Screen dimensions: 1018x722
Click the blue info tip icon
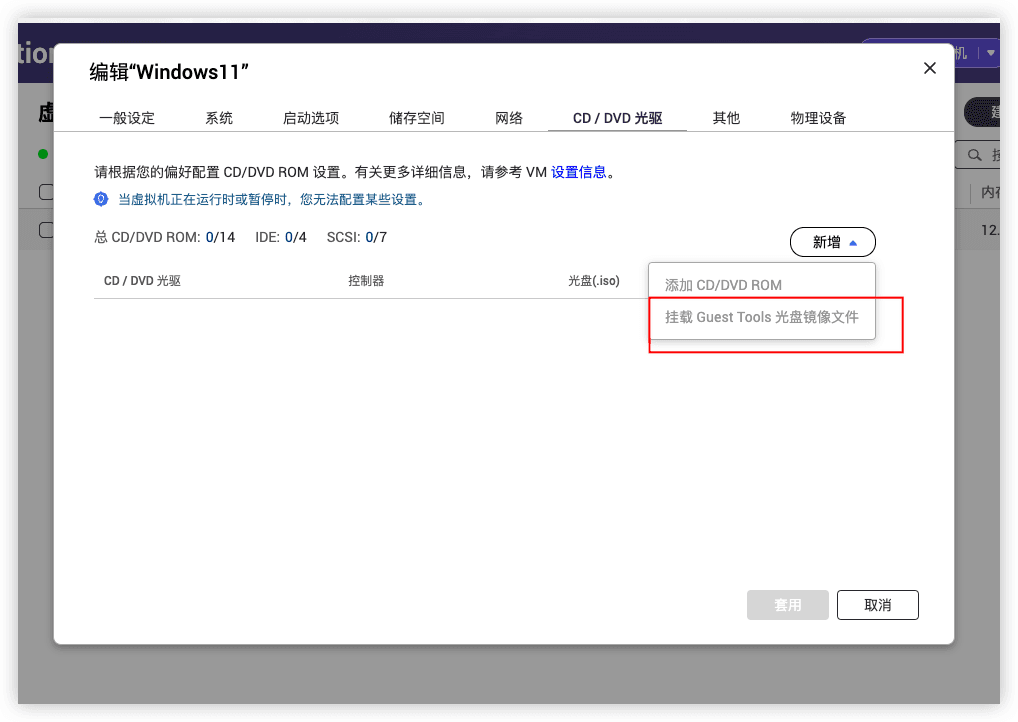coord(101,199)
